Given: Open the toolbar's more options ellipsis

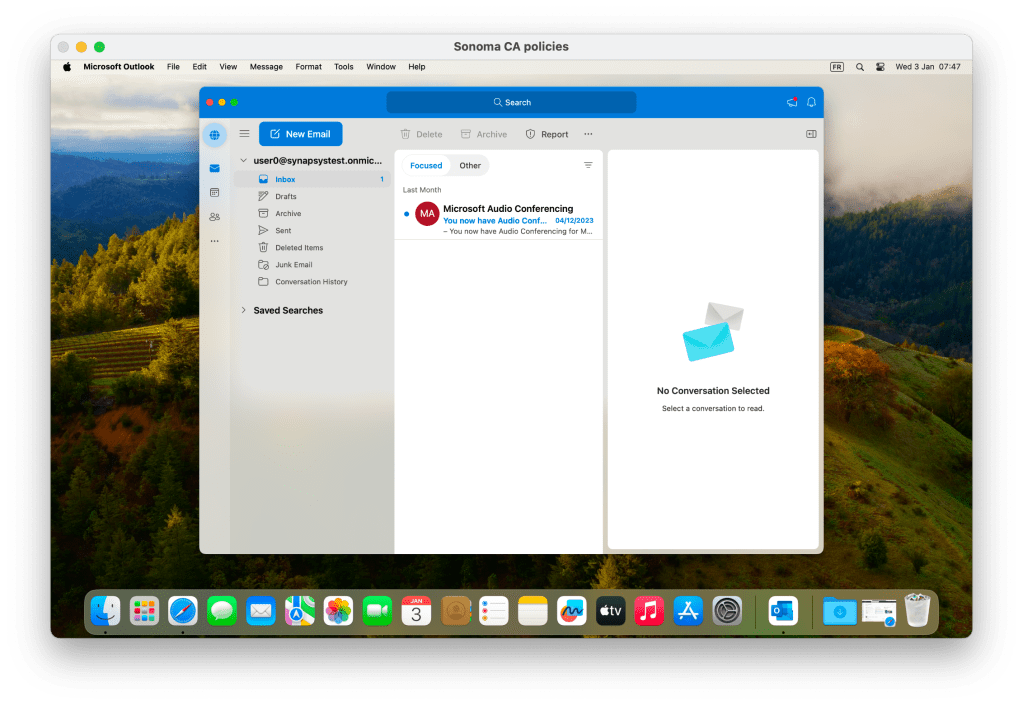Looking at the screenshot, I should [x=588, y=134].
